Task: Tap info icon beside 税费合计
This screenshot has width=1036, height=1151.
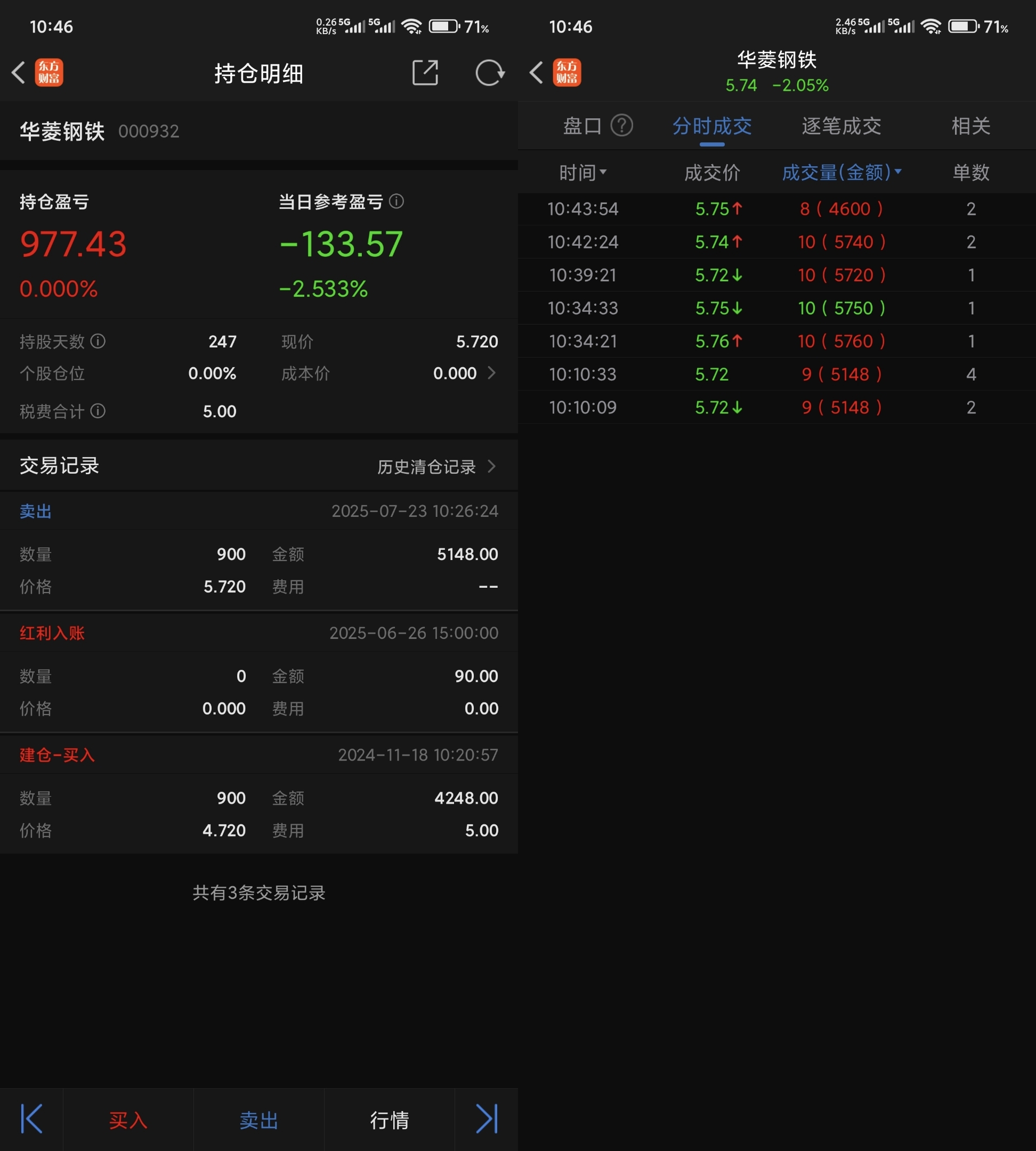Action: point(98,411)
